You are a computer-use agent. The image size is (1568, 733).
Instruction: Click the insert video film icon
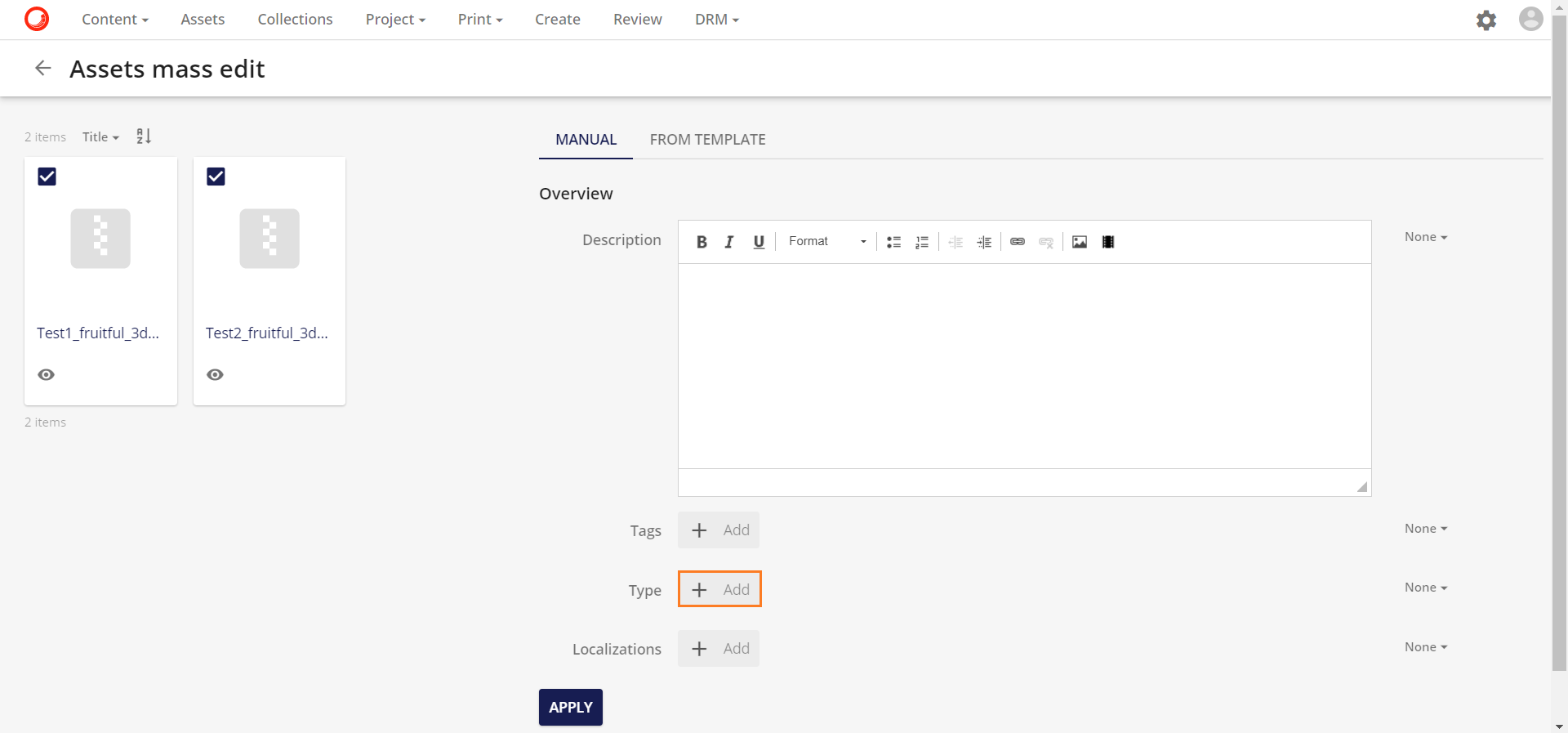(1107, 242)
